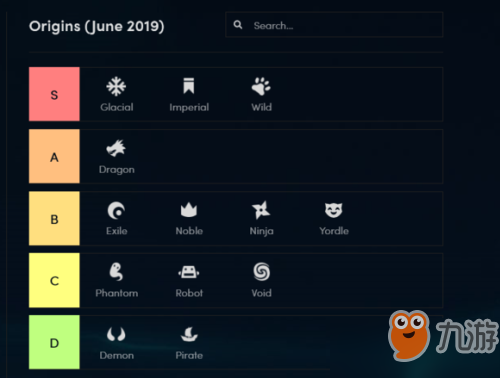Open the Wild paw icon
Viewport: 500px width, 378px height.
click(261, 87)
